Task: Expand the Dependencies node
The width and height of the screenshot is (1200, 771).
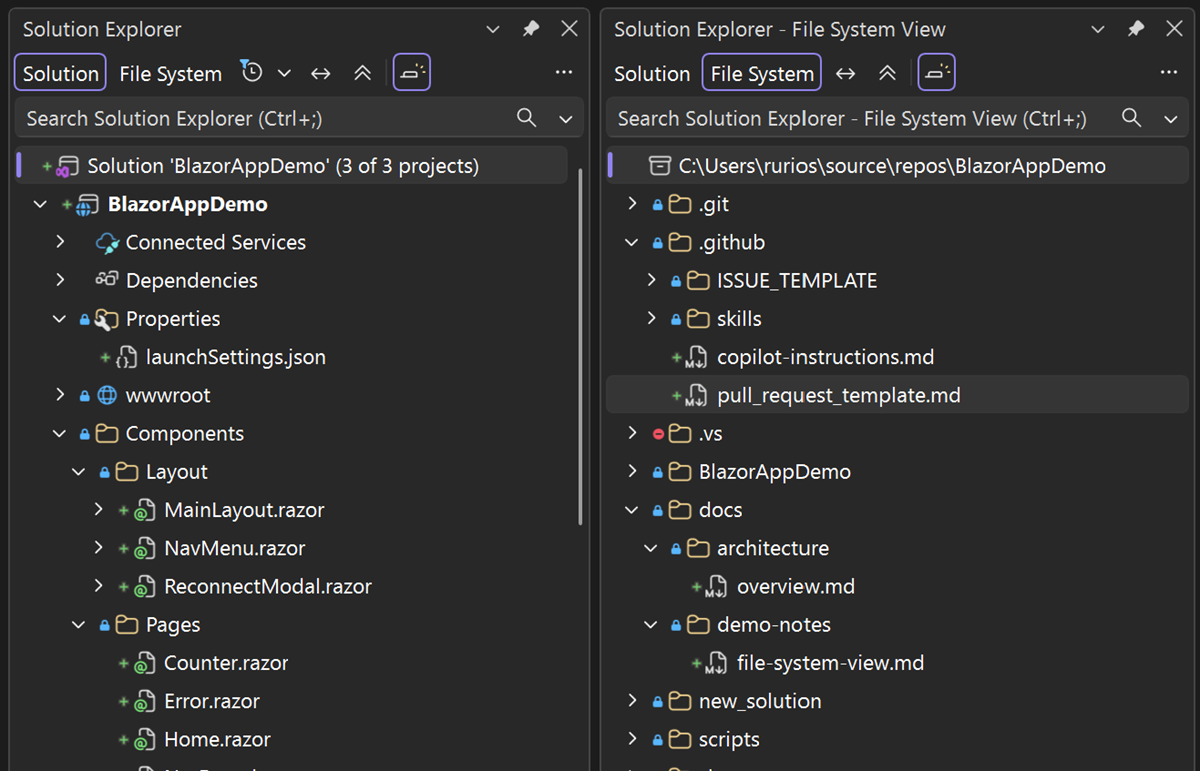Action: [x=60, y=280]
